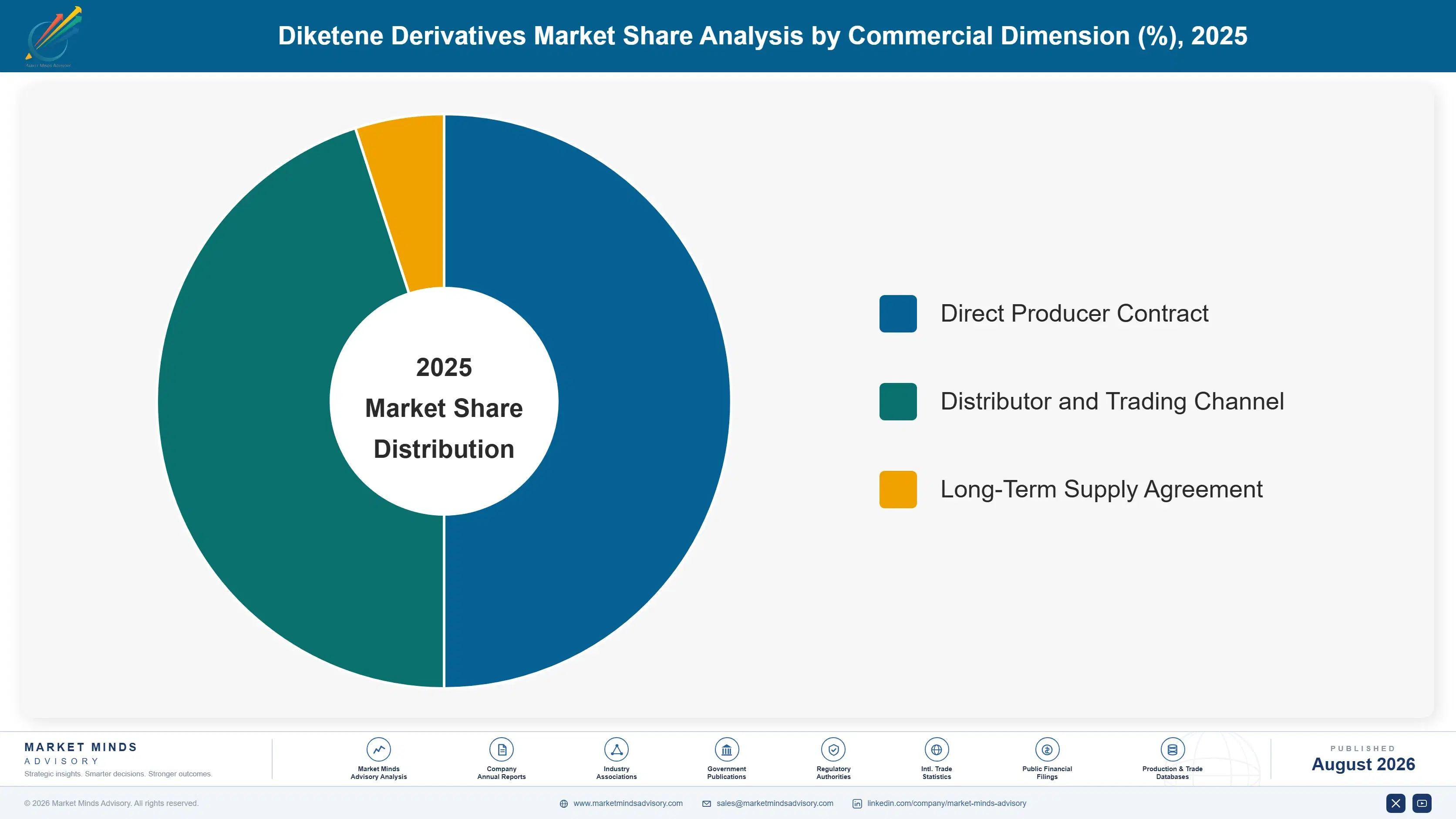
Task: Click the Regulatory Authorities label
Action: [x=833, y=773]
